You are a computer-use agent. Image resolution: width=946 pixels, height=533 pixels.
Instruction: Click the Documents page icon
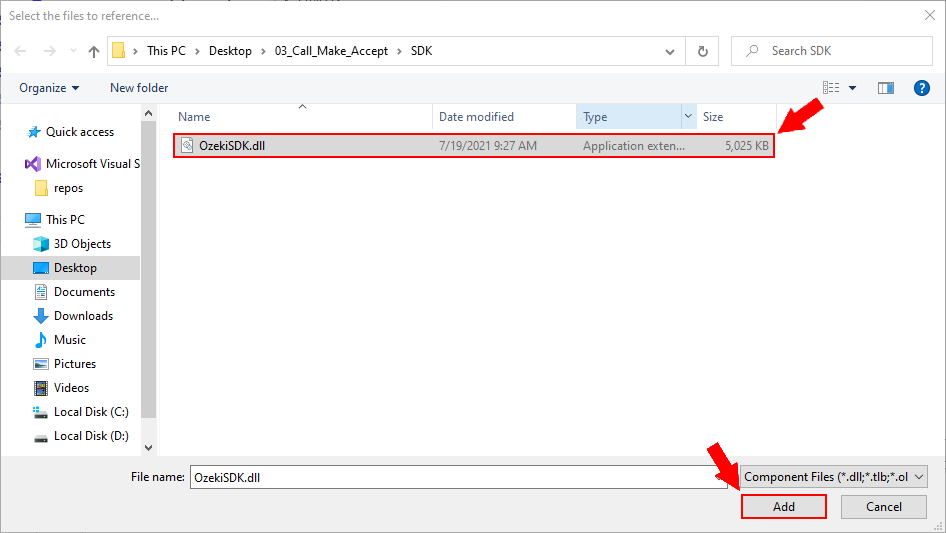40,292
